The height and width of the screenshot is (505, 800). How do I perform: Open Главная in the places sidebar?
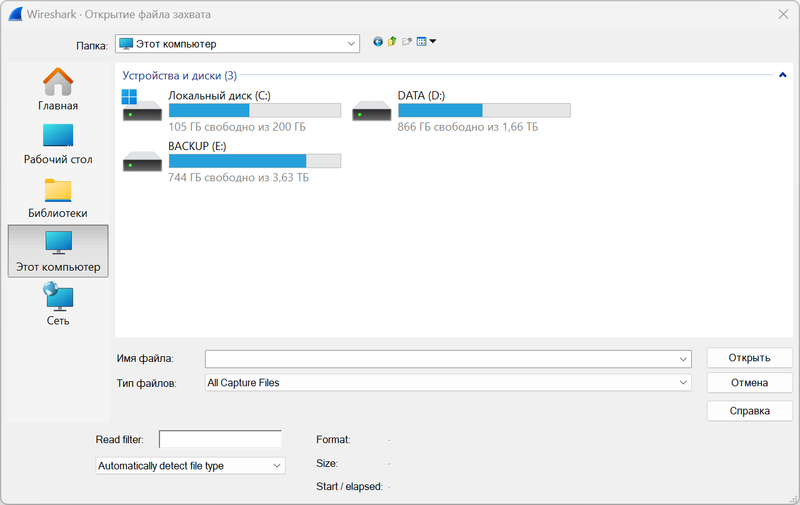[58, 89]
